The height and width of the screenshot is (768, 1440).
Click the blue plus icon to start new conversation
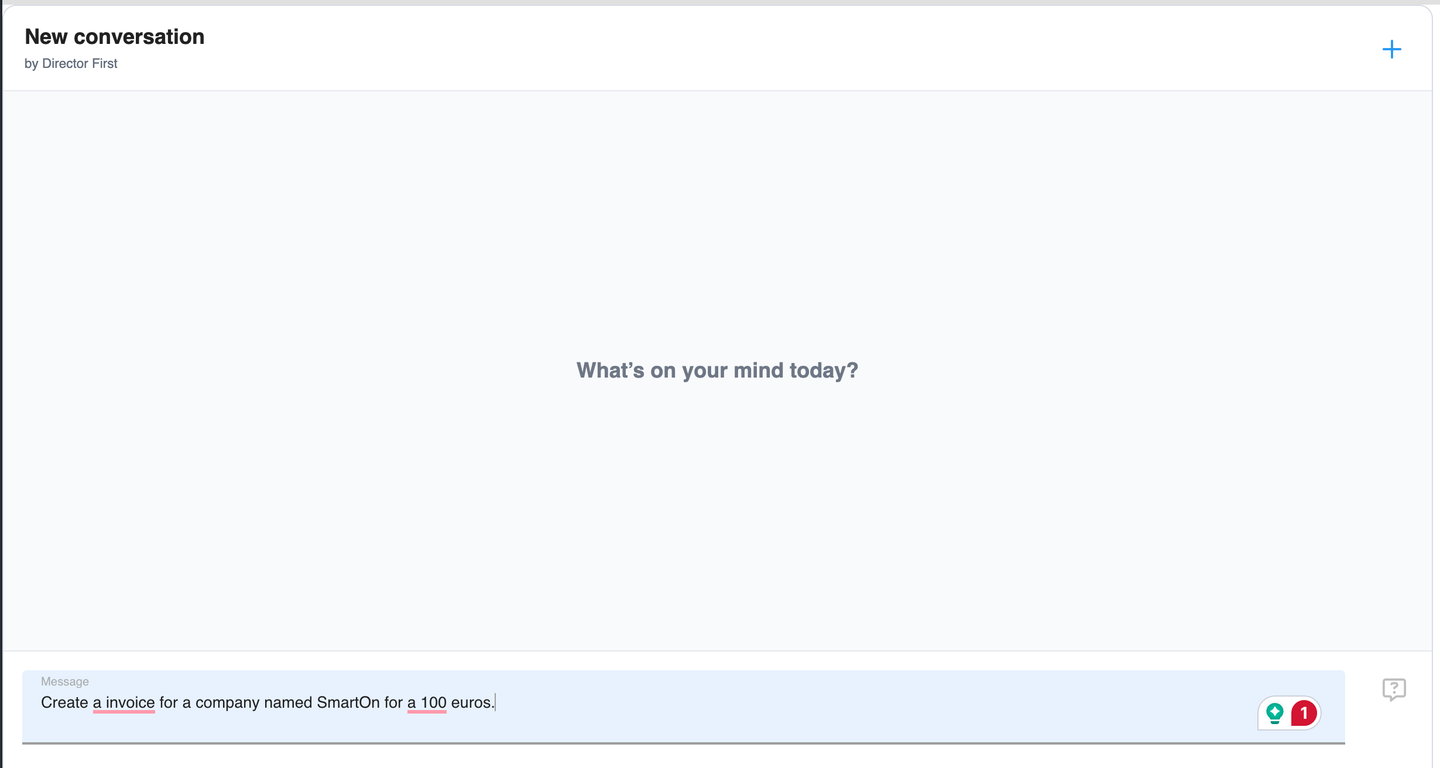coord(1391,48)
